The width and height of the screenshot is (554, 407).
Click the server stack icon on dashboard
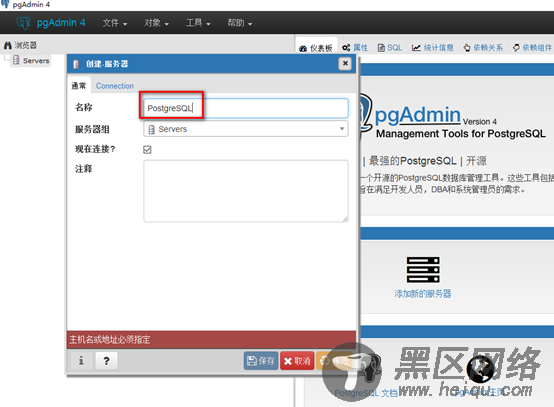[x=423, y=270]
